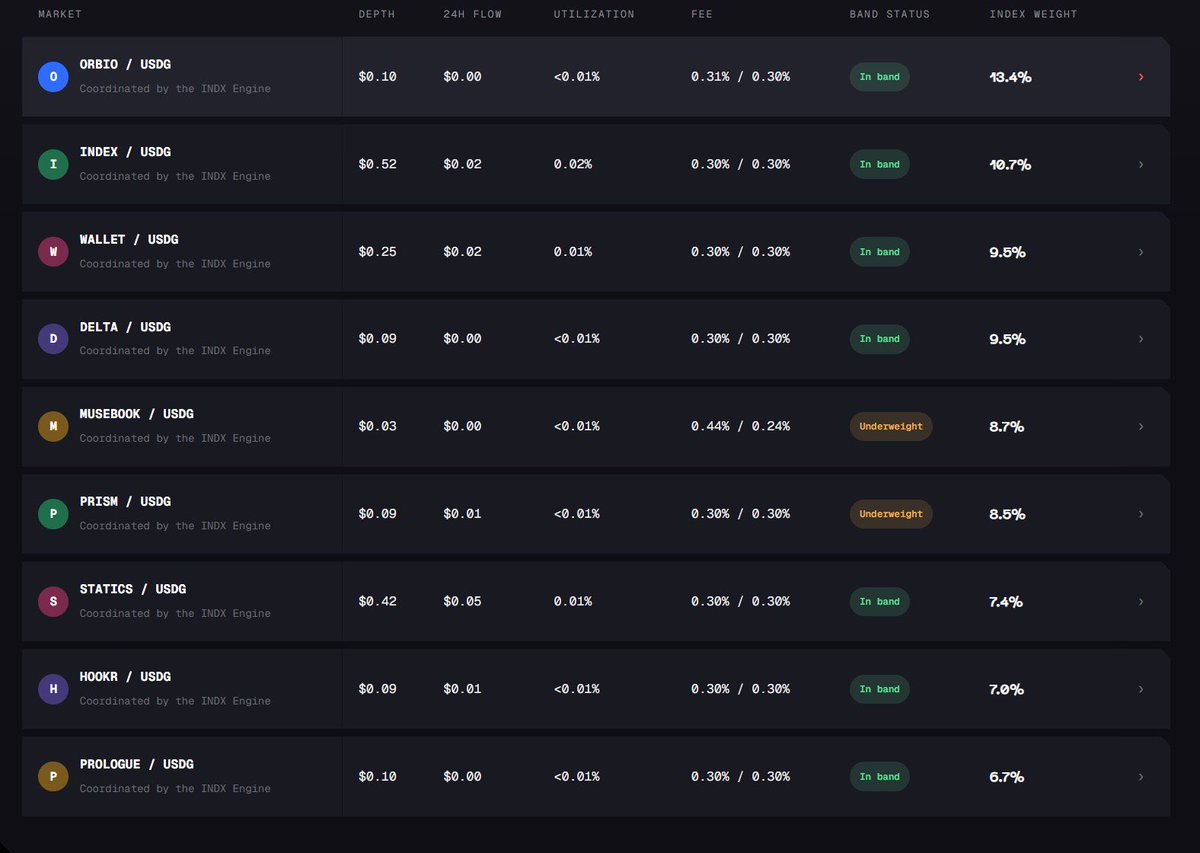Click the 8.5% index weight value
The image size is (1200, 853).
click(1007, 514)
